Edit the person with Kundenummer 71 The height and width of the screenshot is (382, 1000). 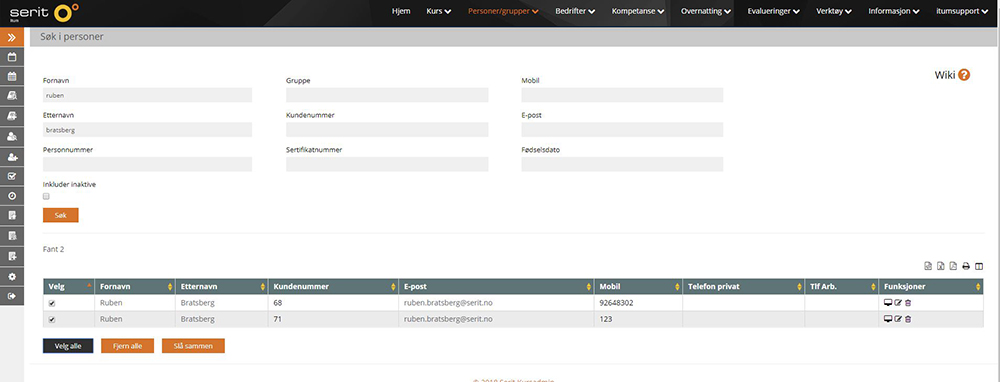(x=898, y=319)
